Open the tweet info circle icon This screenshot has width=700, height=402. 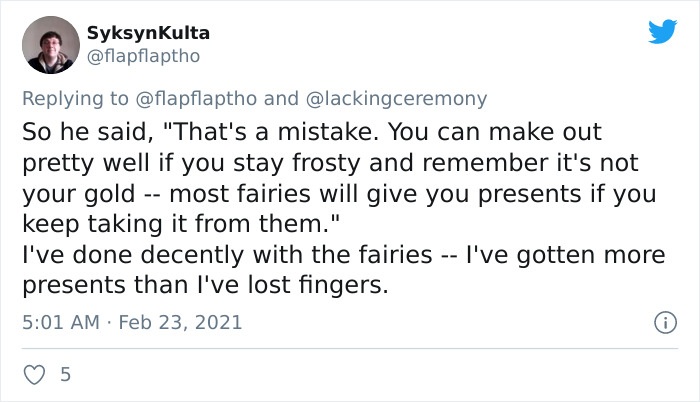[x=661, y=323]
